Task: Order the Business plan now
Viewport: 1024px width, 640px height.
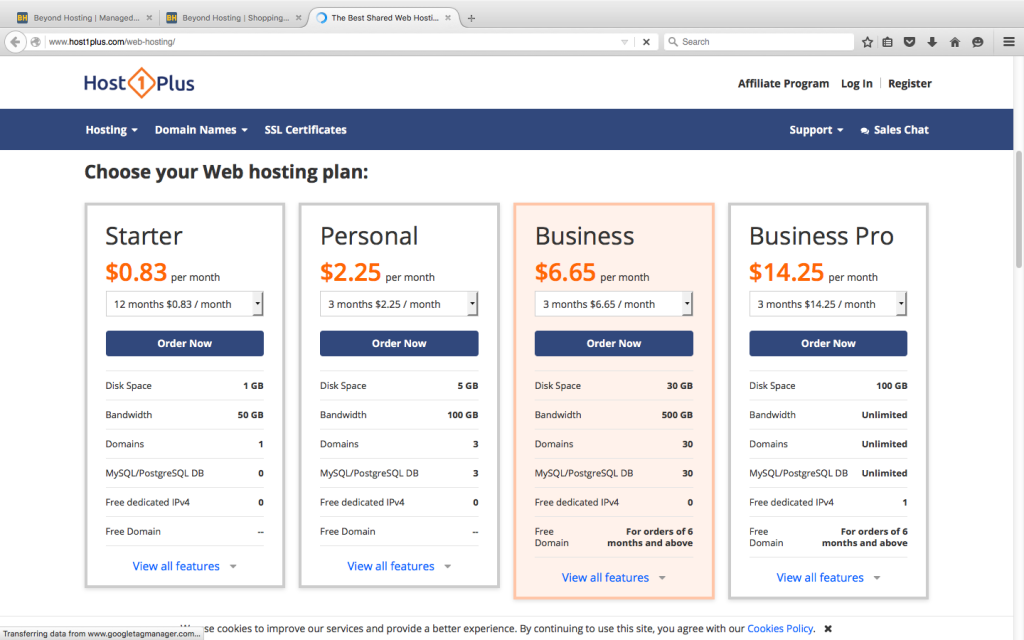Action: click(614, 344)
